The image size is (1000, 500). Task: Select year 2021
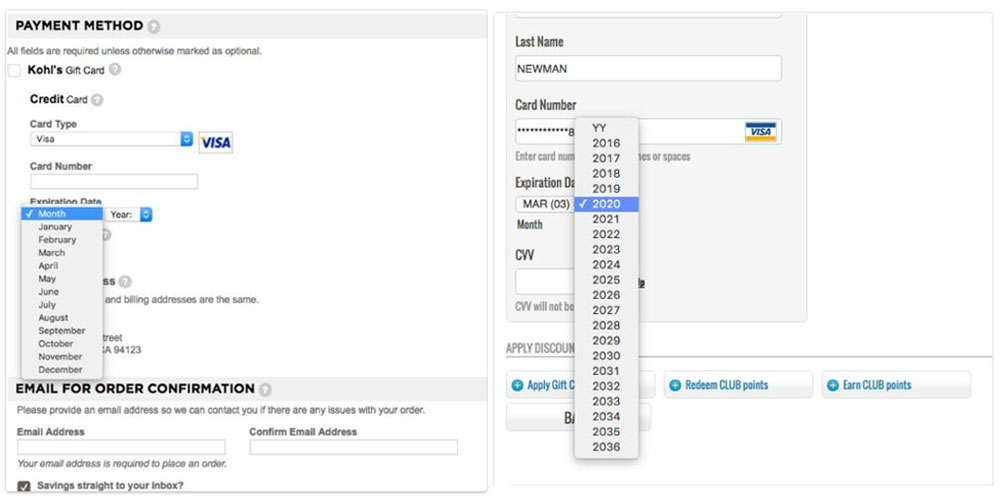tap(606, 219)
